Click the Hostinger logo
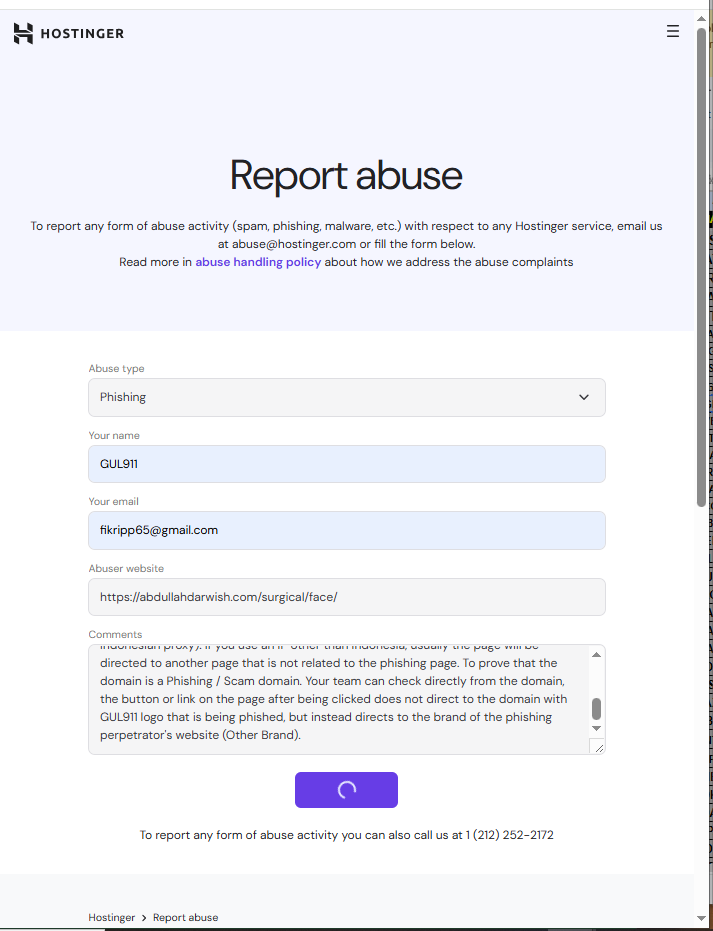The width and height of the screenshot is (713, 931). 68,33
